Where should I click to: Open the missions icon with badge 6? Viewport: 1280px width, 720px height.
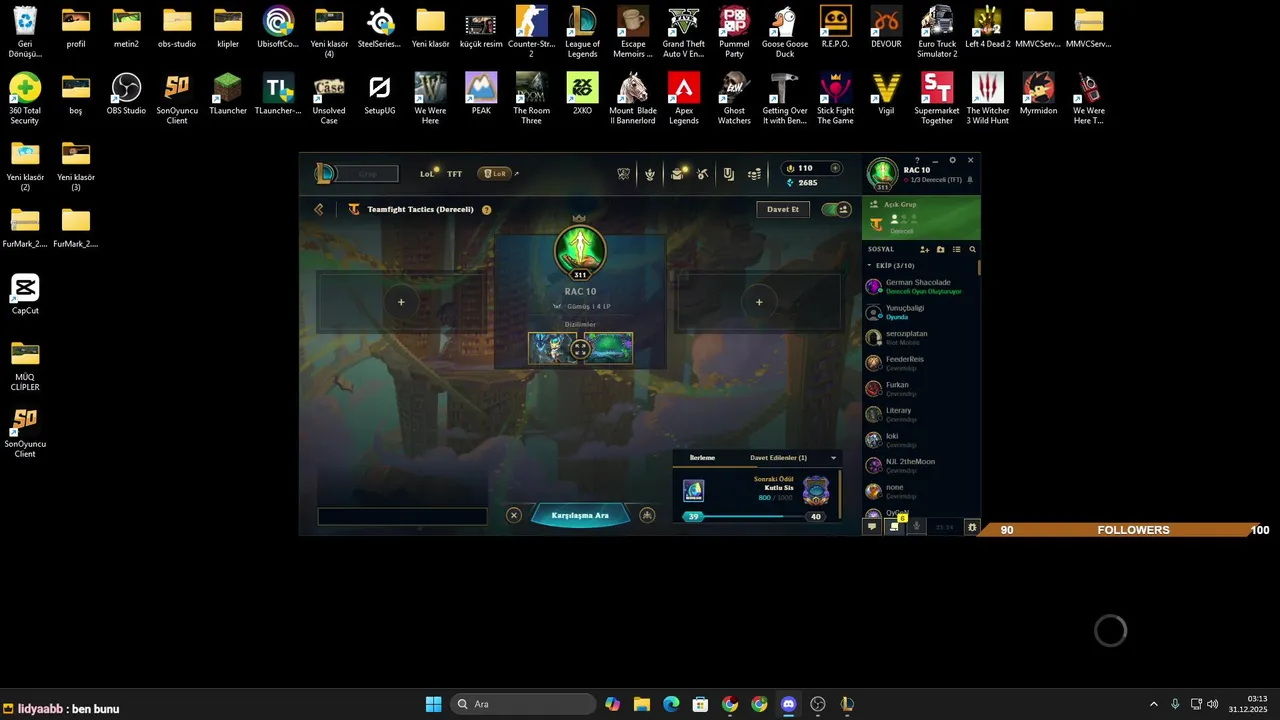pyautogui.click(x=895, y=526)
